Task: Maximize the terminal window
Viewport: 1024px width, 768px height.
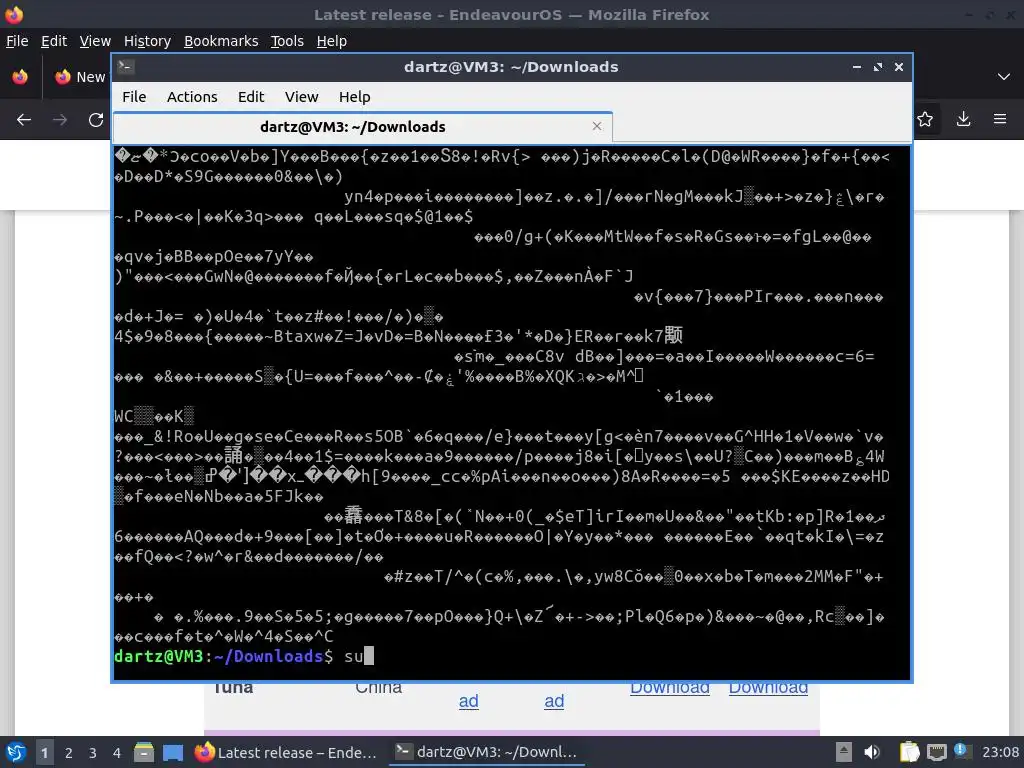Action: click(x=878, y=67)
